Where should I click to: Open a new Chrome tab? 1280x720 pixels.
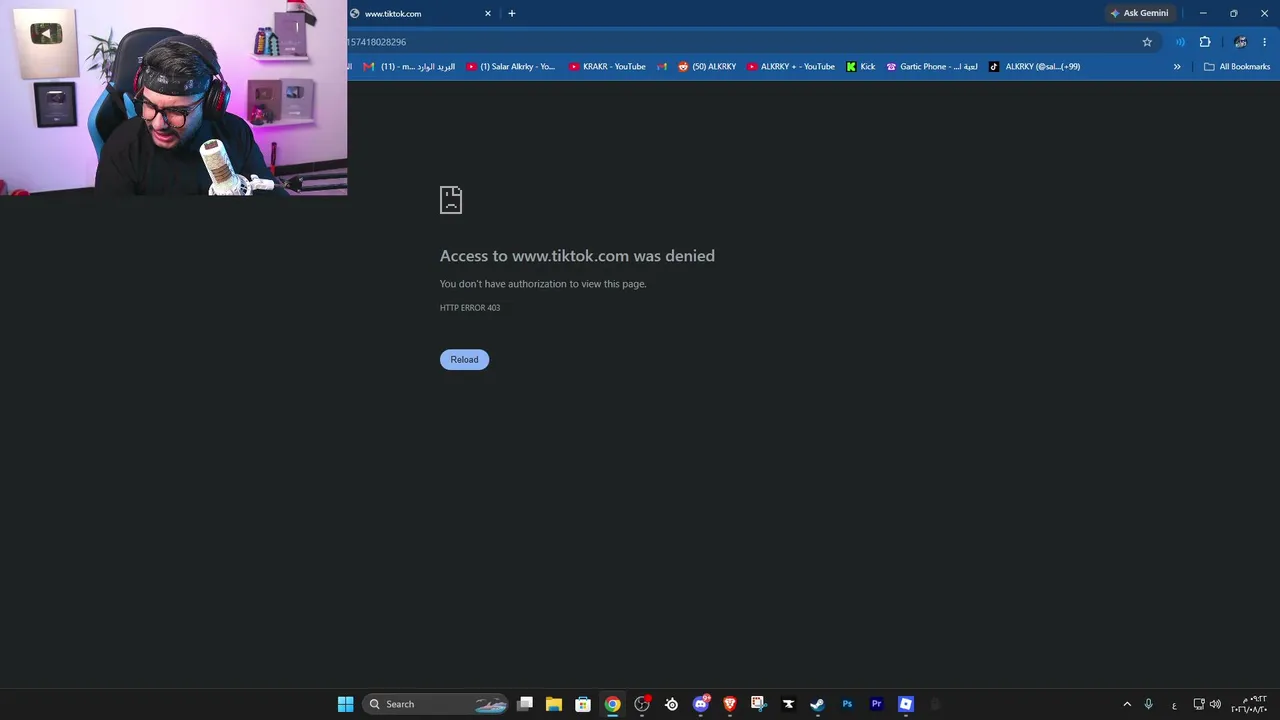point(512,13)
